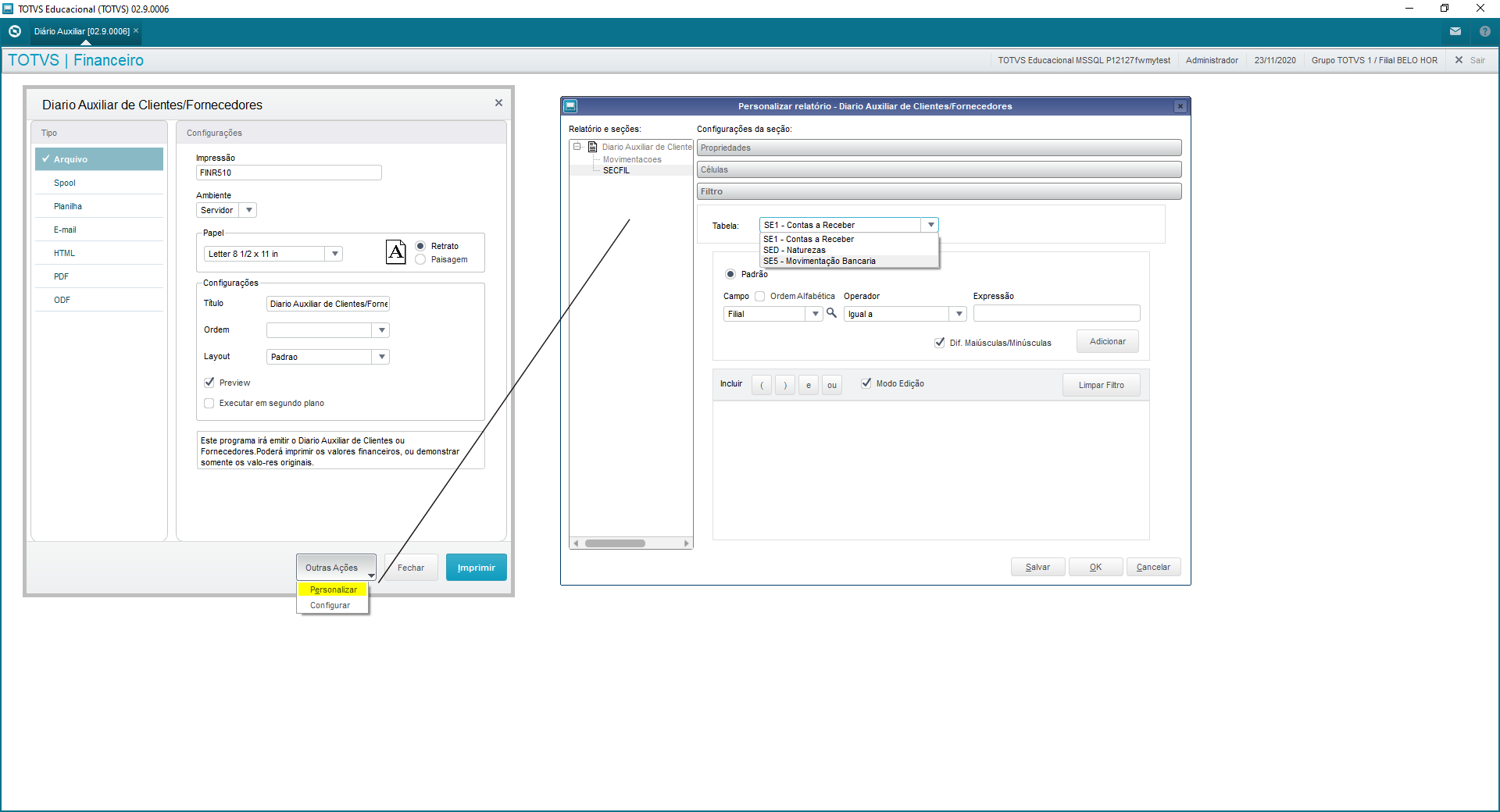This screenshot has height=812, width=1500.
Task: Insert 'ou' operator in filter
Action: [832, 385]
